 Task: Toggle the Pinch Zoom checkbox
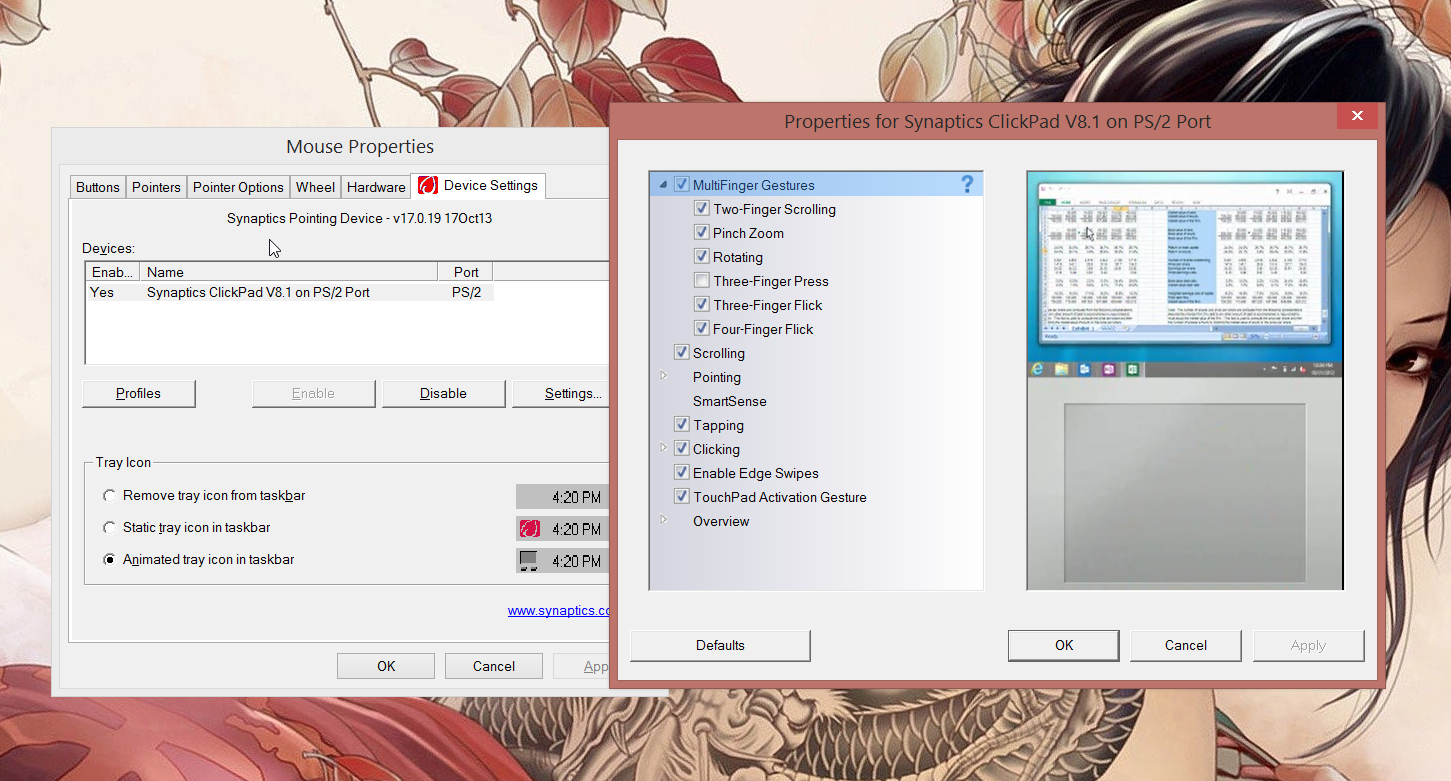[702, 233]
